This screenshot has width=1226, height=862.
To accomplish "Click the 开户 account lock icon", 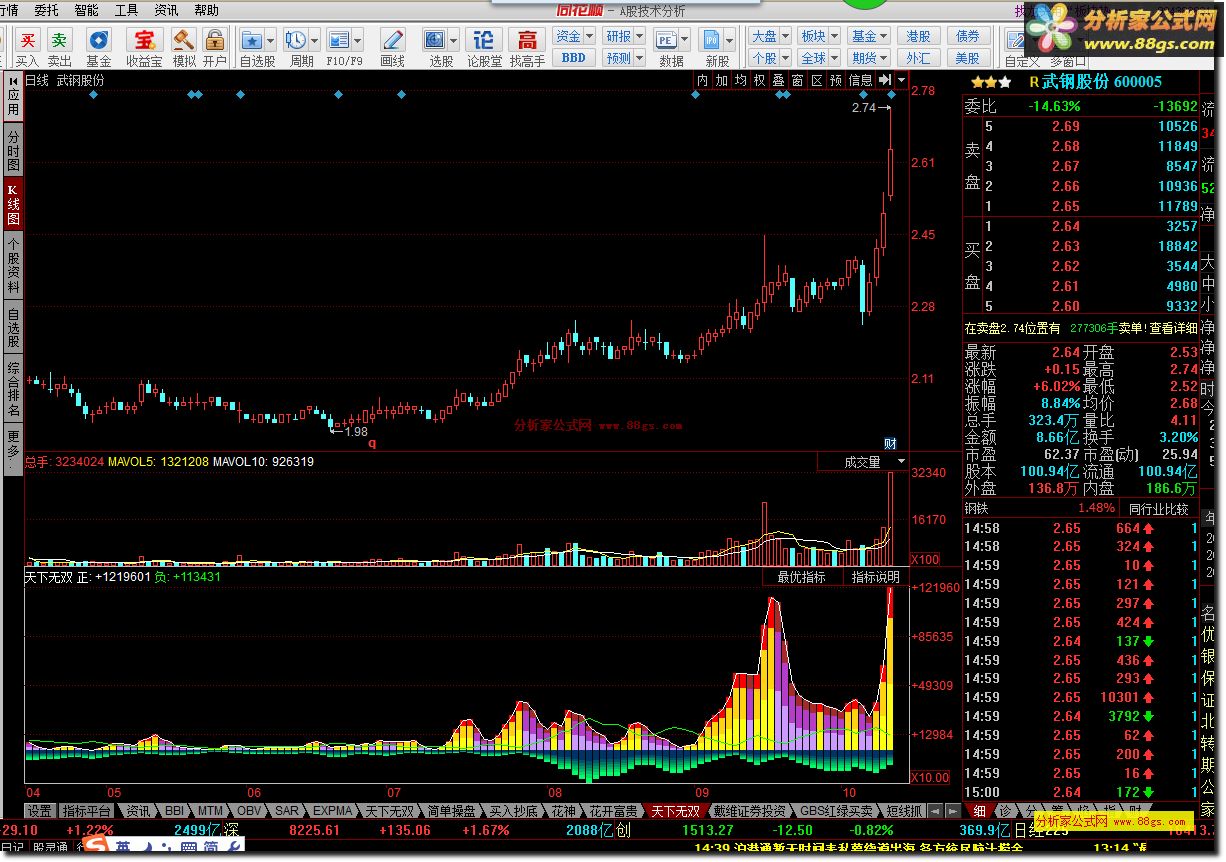I will pos(214,40).
